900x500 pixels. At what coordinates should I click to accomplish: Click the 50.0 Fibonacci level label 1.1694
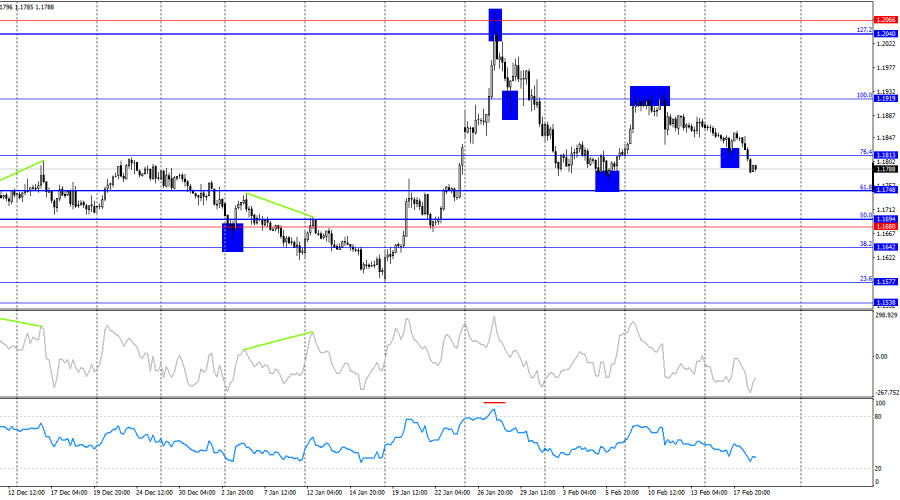tap(884, 218)
